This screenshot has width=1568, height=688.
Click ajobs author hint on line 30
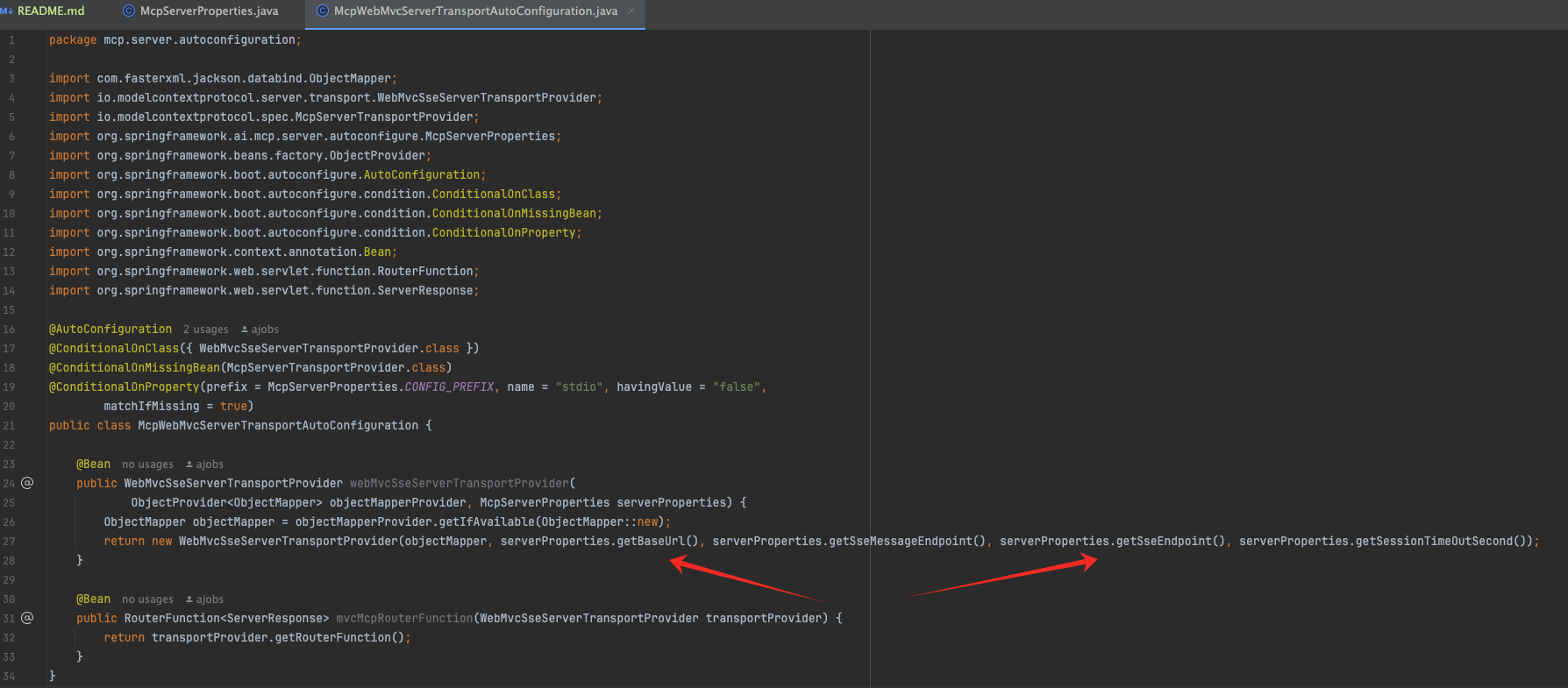(204, 599)
